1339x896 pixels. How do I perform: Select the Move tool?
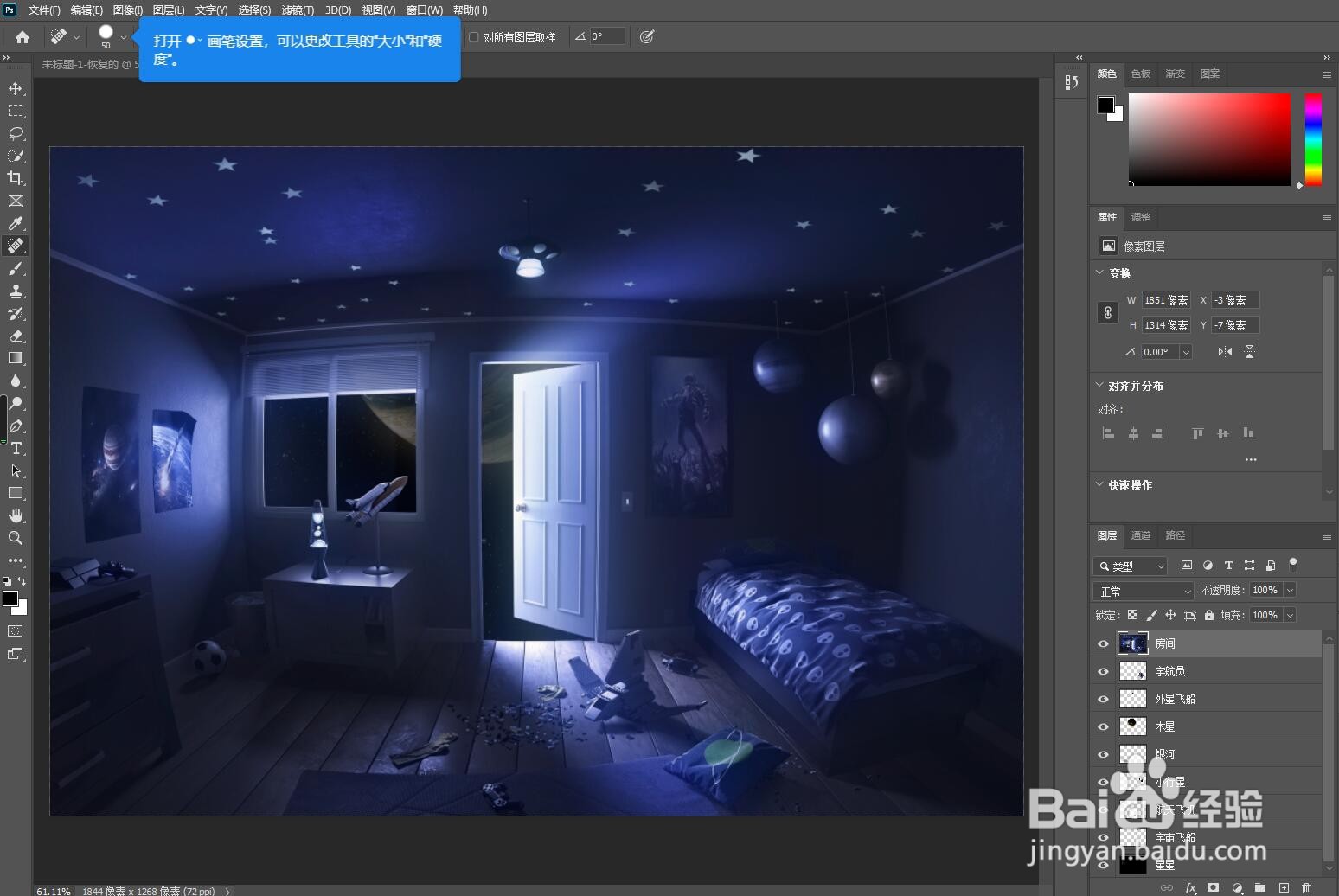[x=16, y=88]
